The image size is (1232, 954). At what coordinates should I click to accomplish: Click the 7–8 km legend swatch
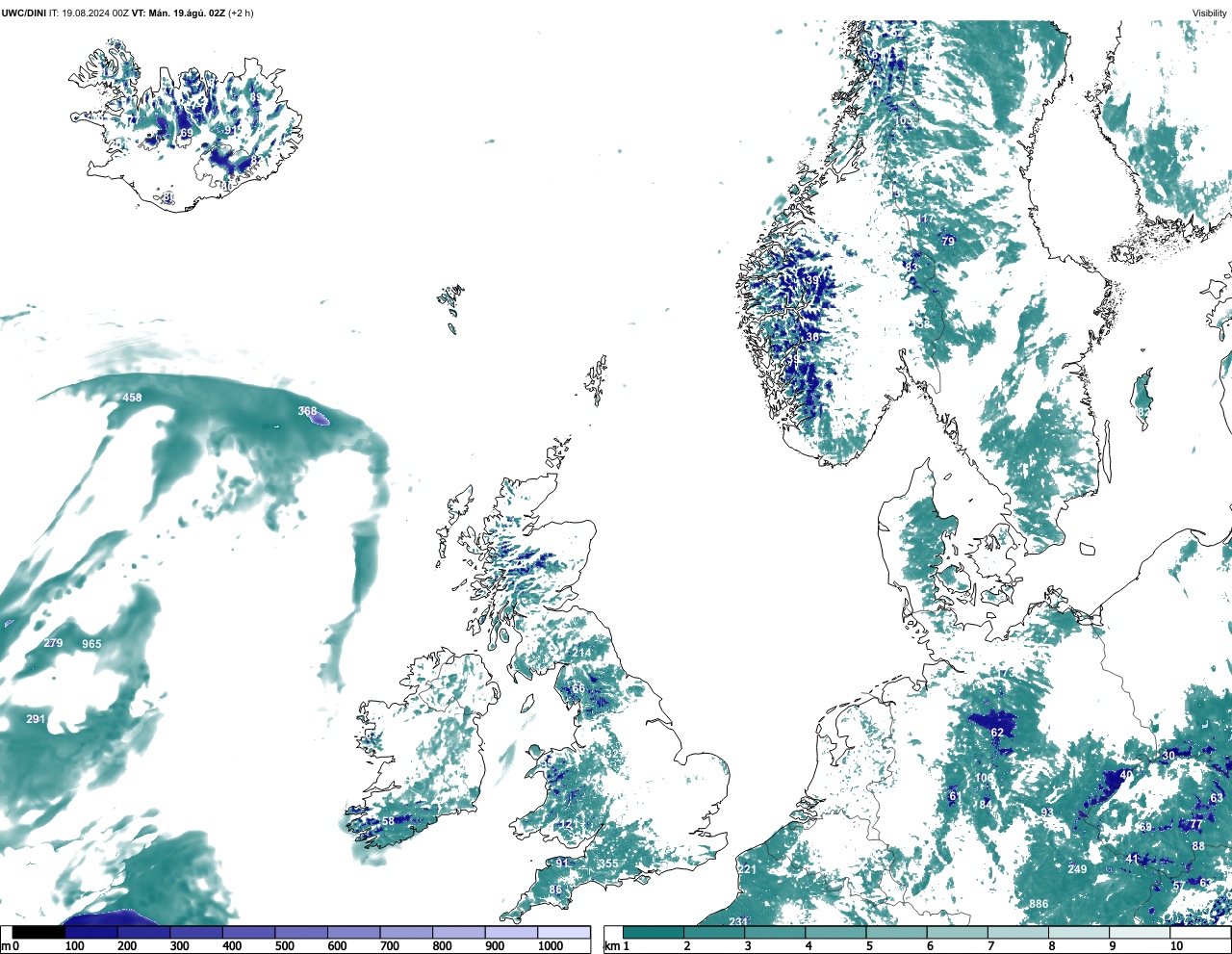(1020, 932)
